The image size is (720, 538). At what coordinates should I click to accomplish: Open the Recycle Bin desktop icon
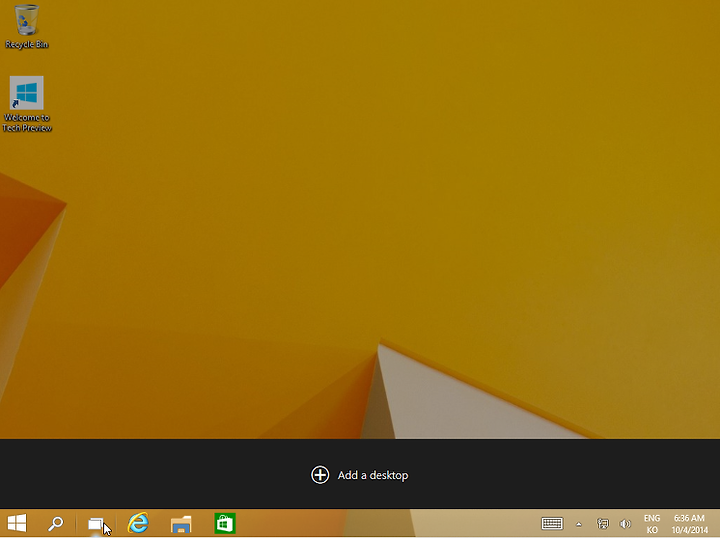tap(27, 26)
